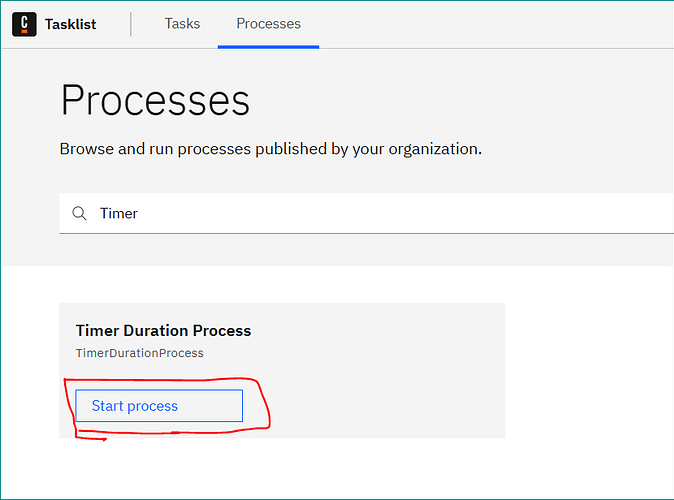Click the TimerDurationProcess ID text
The image size is (674, 500).
pos(140,353)
